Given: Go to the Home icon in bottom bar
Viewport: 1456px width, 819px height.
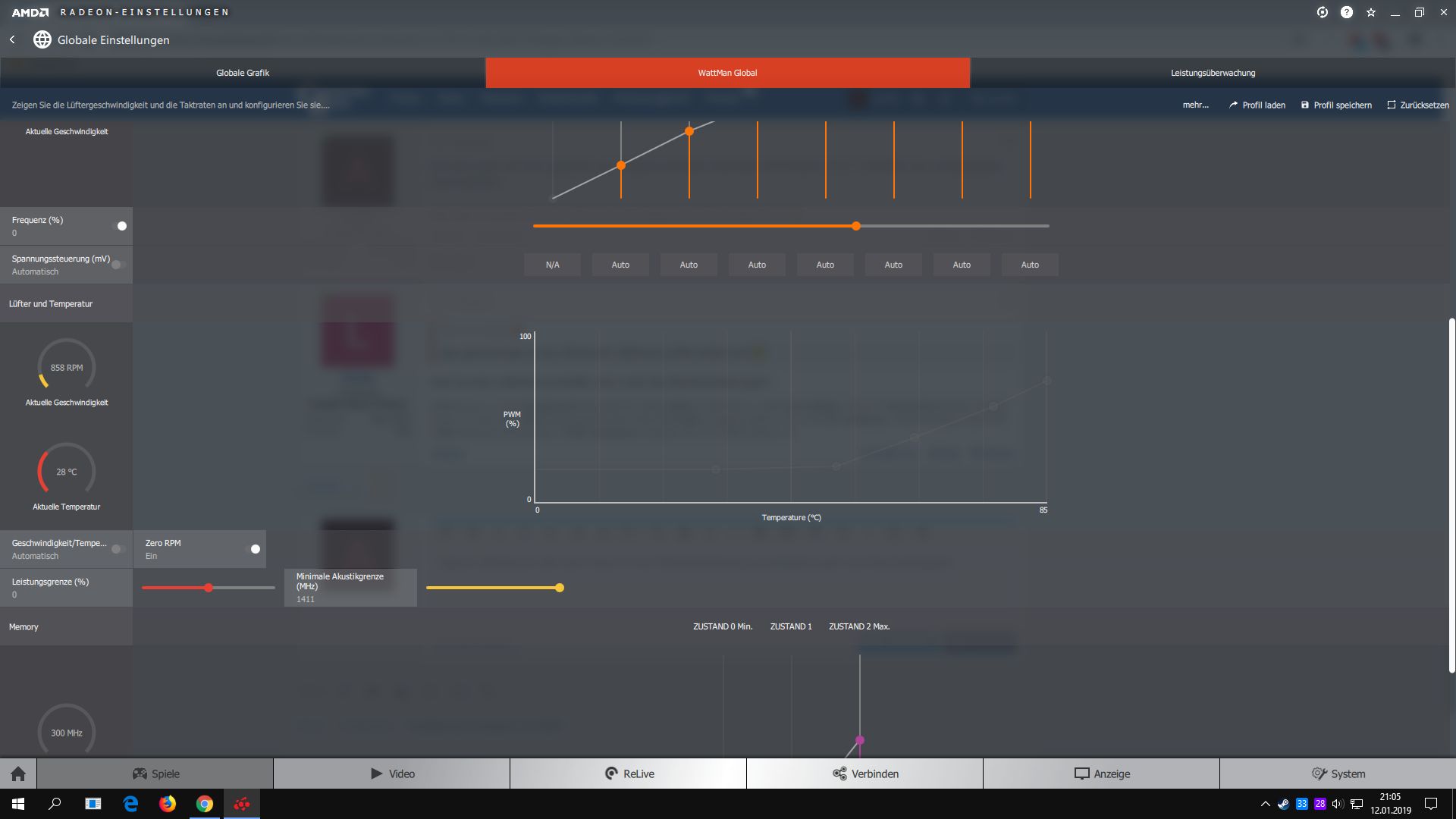Looking at the screenshot, I should (18, 773).
